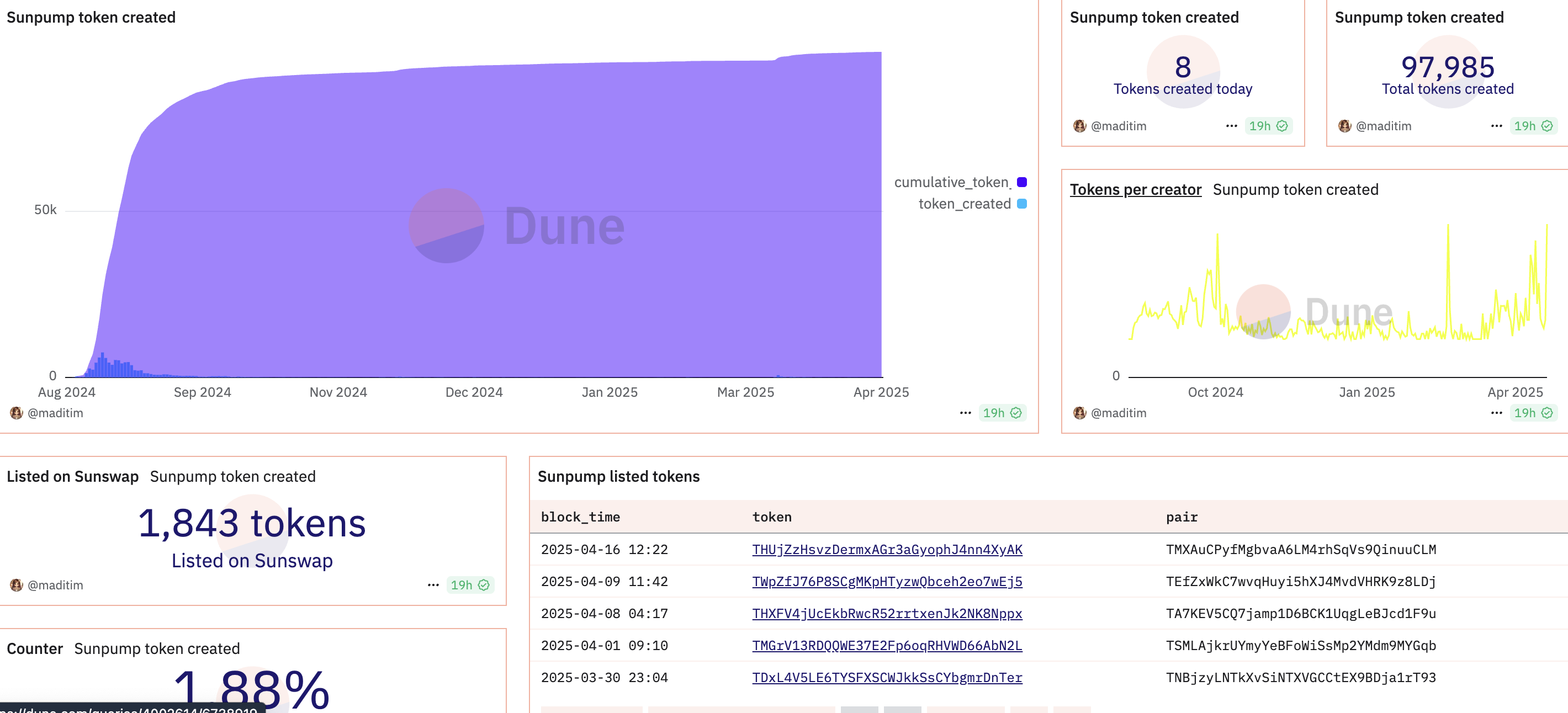Open three-dot menu on Listed on Sunswap card

pyautogui.click(x=433, y=585)
